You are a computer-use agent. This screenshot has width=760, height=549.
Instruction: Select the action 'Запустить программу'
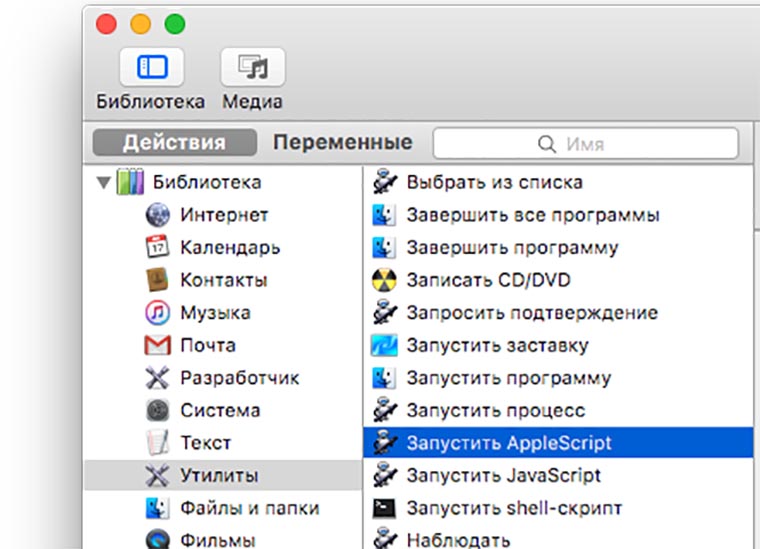tap(509, 378)
